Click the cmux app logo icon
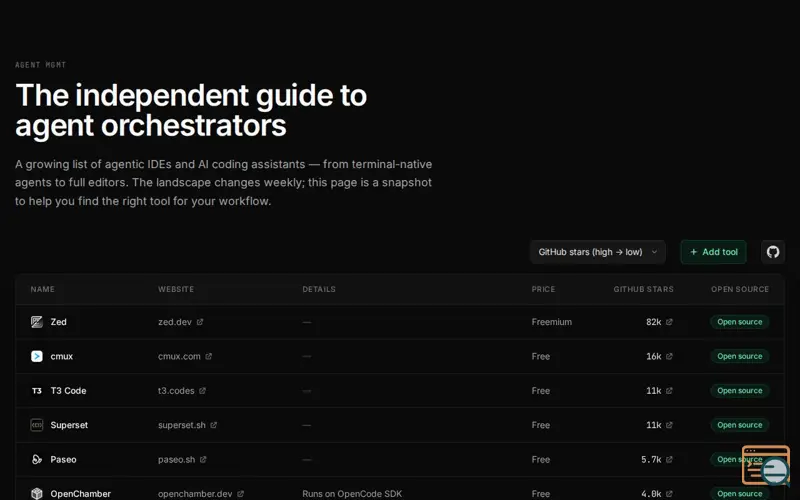 pyautogui.click(x=37, y=356)
